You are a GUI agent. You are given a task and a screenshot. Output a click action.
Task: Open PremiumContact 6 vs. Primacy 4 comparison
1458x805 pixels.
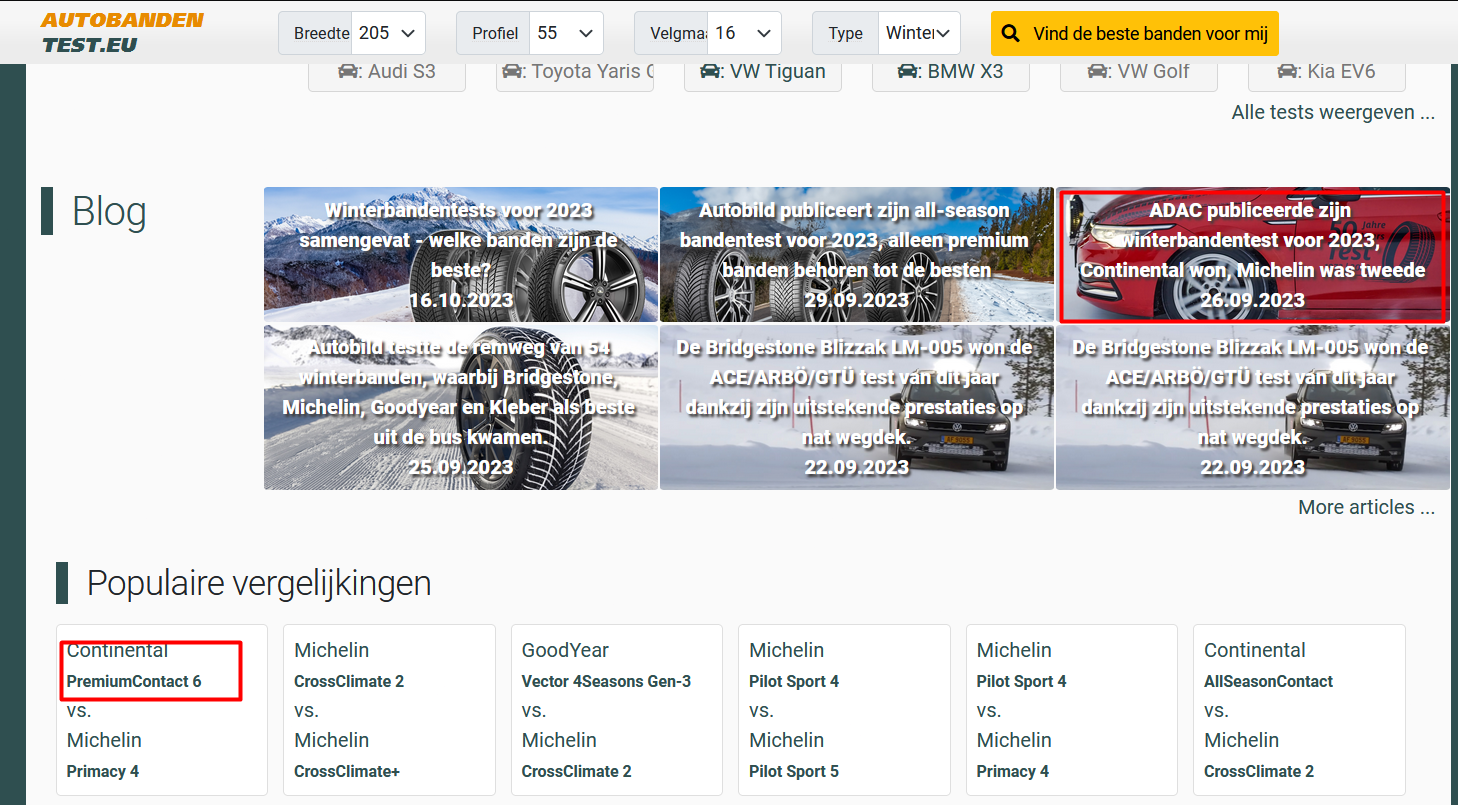pos(162,710)
